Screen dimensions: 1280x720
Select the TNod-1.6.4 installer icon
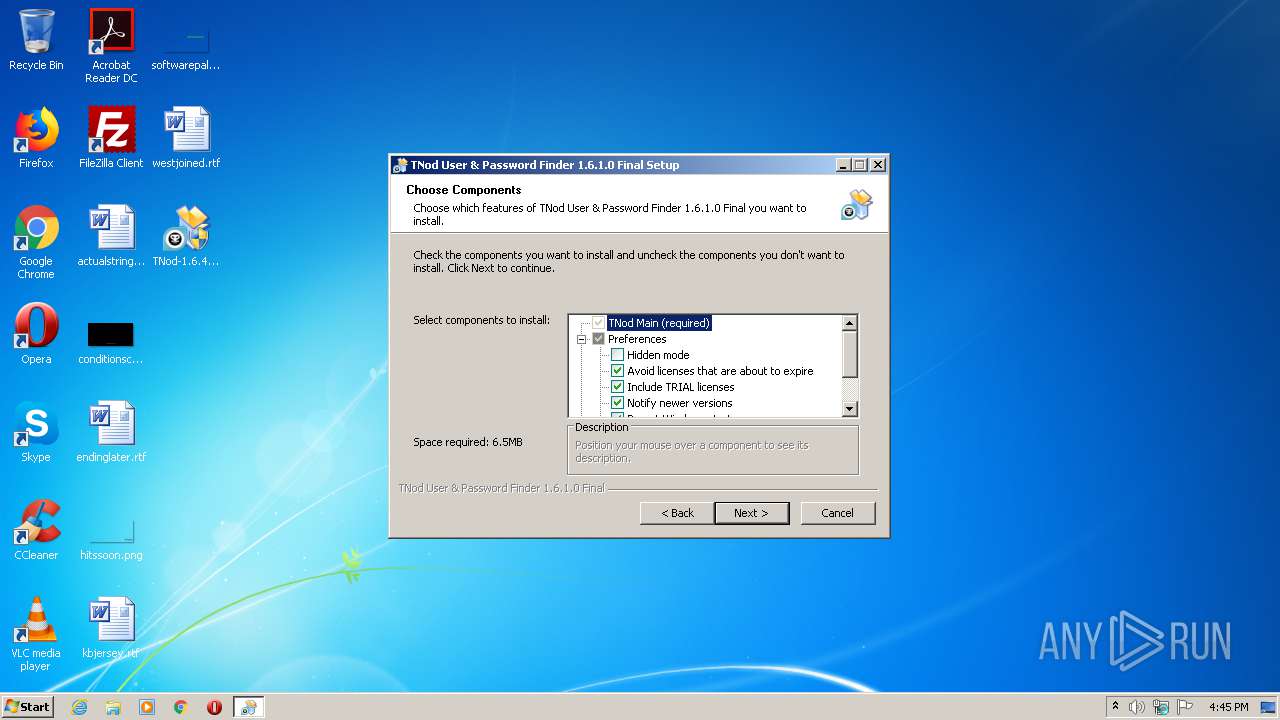pos(186,236)
